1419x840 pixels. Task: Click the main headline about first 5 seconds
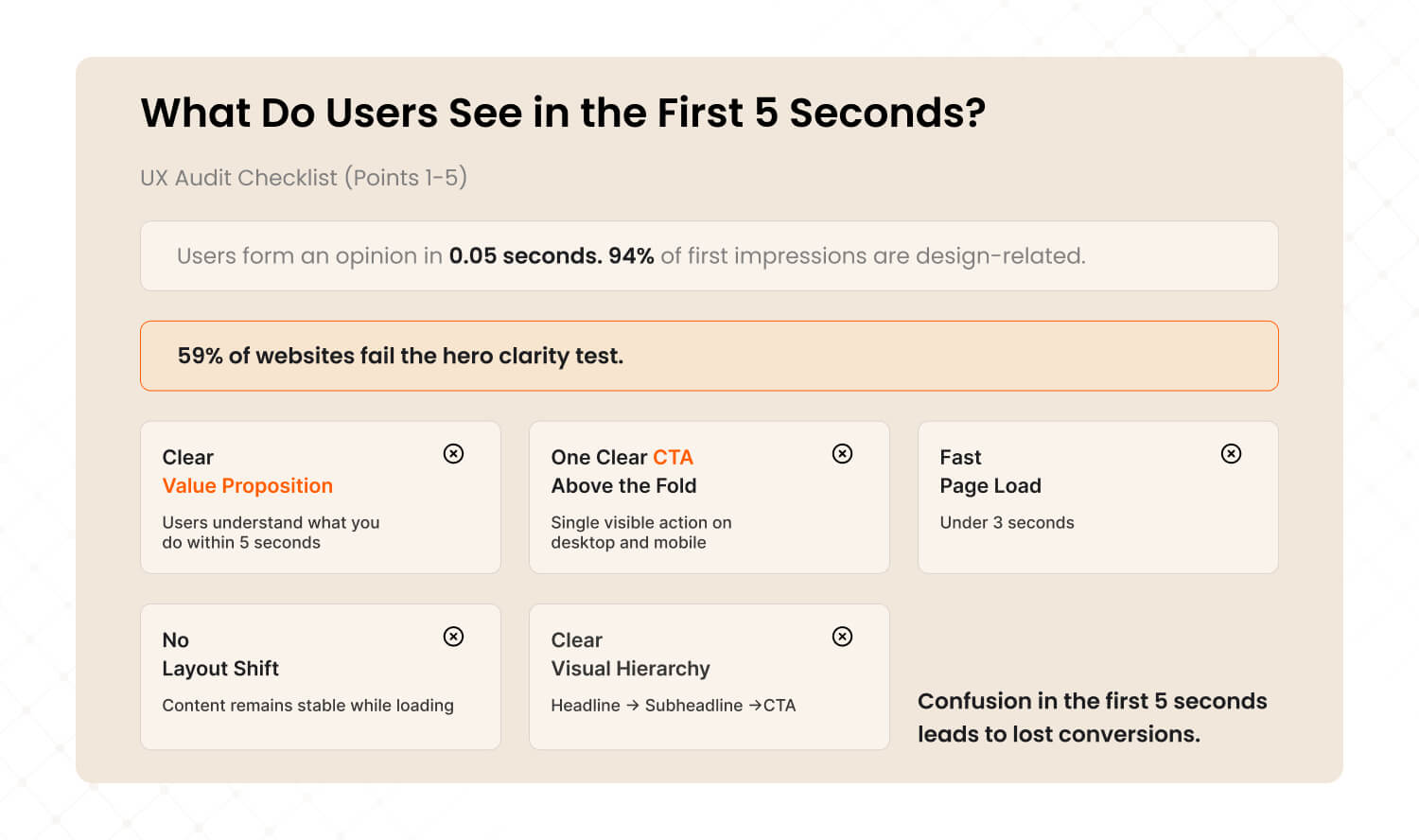coord(563,113)
